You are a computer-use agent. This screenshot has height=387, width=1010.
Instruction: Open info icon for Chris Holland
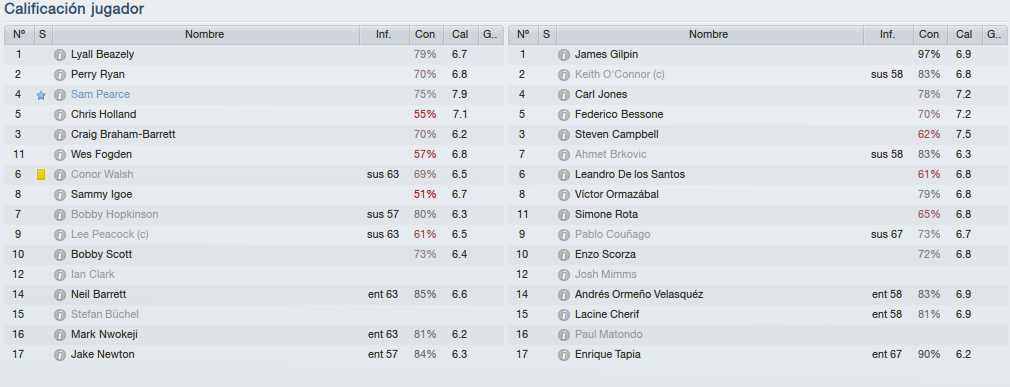[60, 115]
